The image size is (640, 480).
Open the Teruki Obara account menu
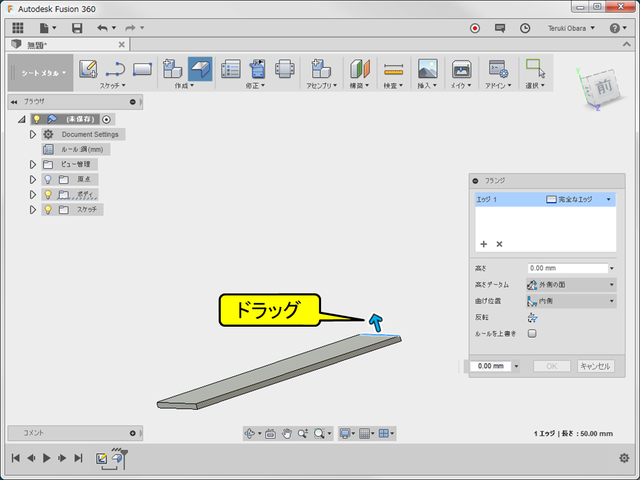571,28
